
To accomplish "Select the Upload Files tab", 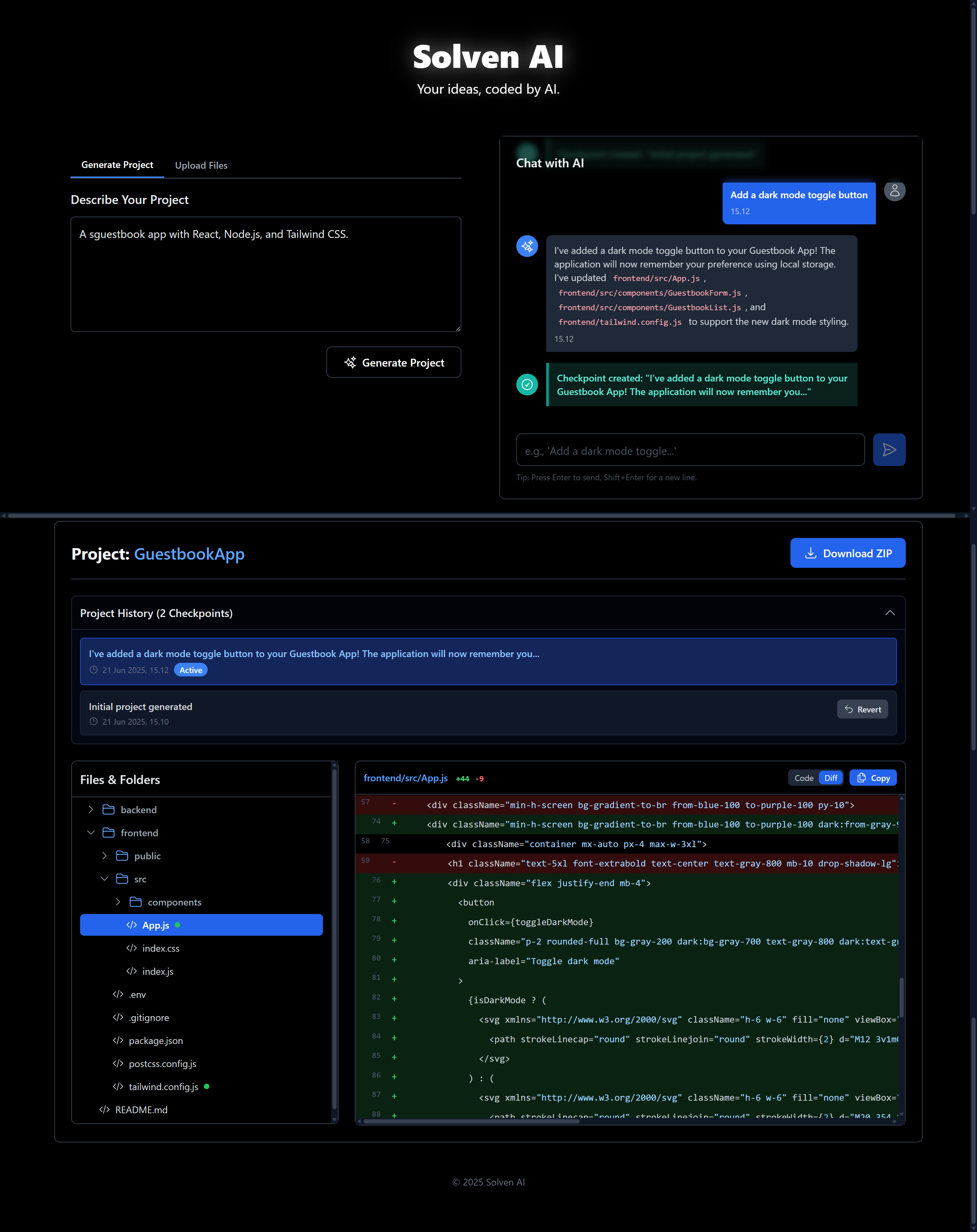I will point(201,165).
